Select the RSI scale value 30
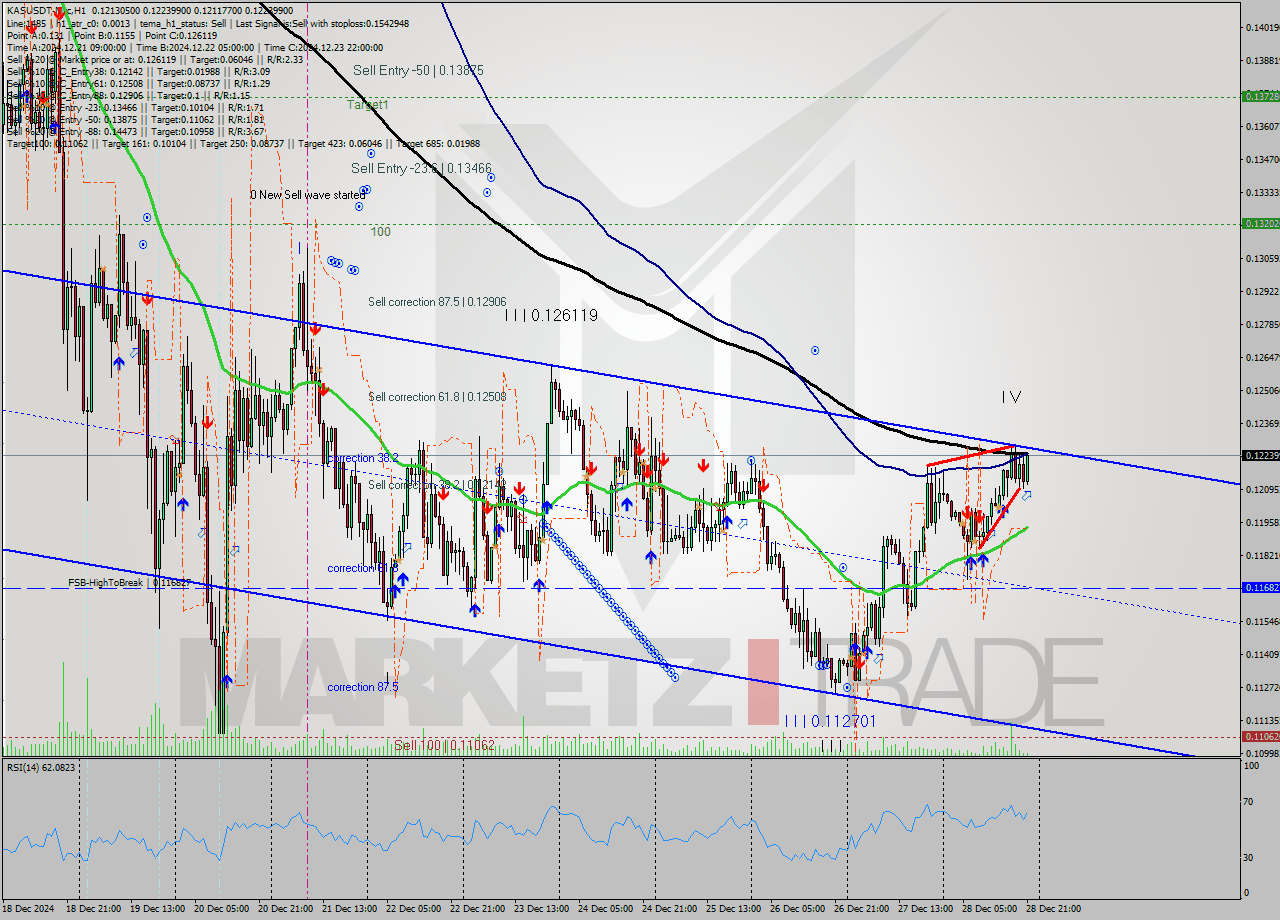Screen dimensions: 1280x920 1249,857
